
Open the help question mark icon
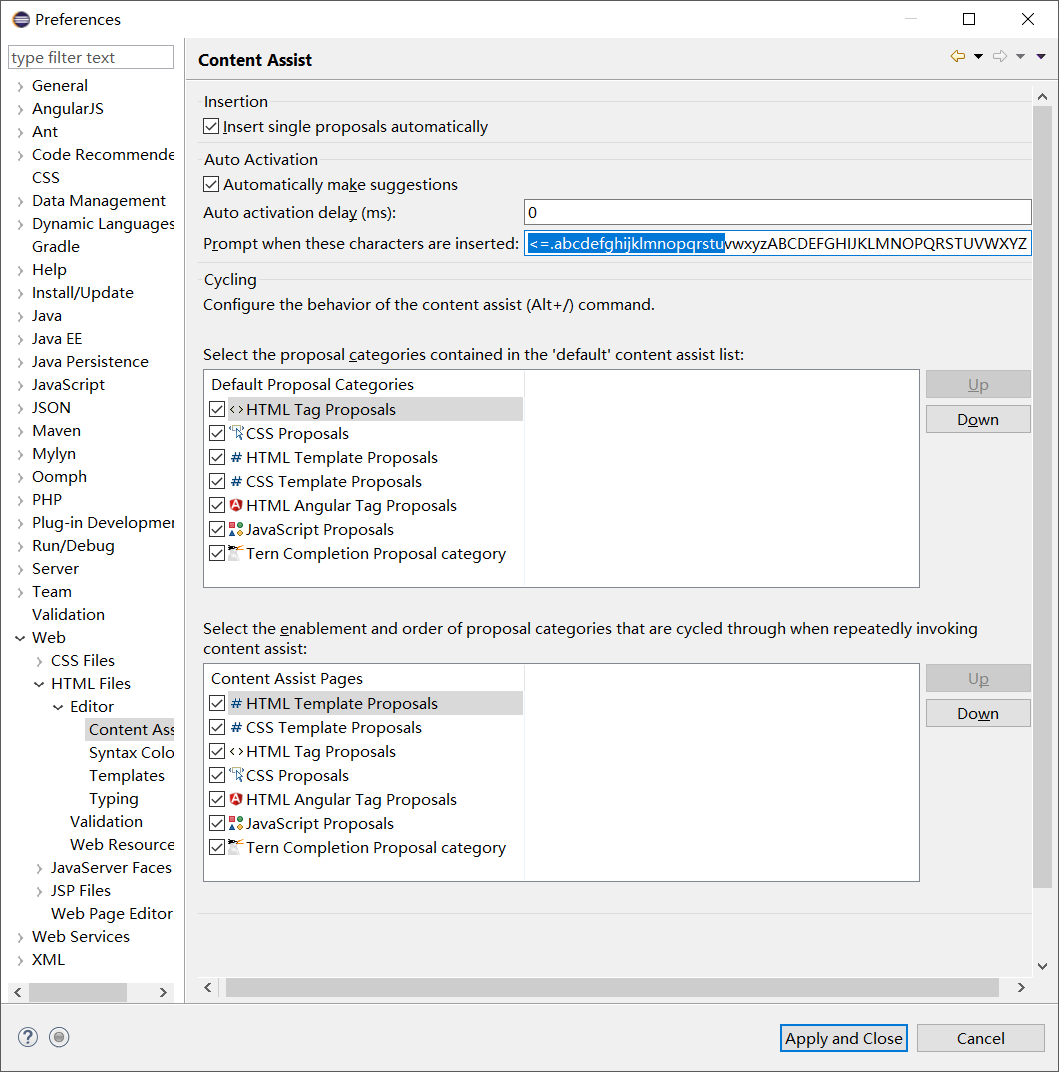coord(27,1037)
